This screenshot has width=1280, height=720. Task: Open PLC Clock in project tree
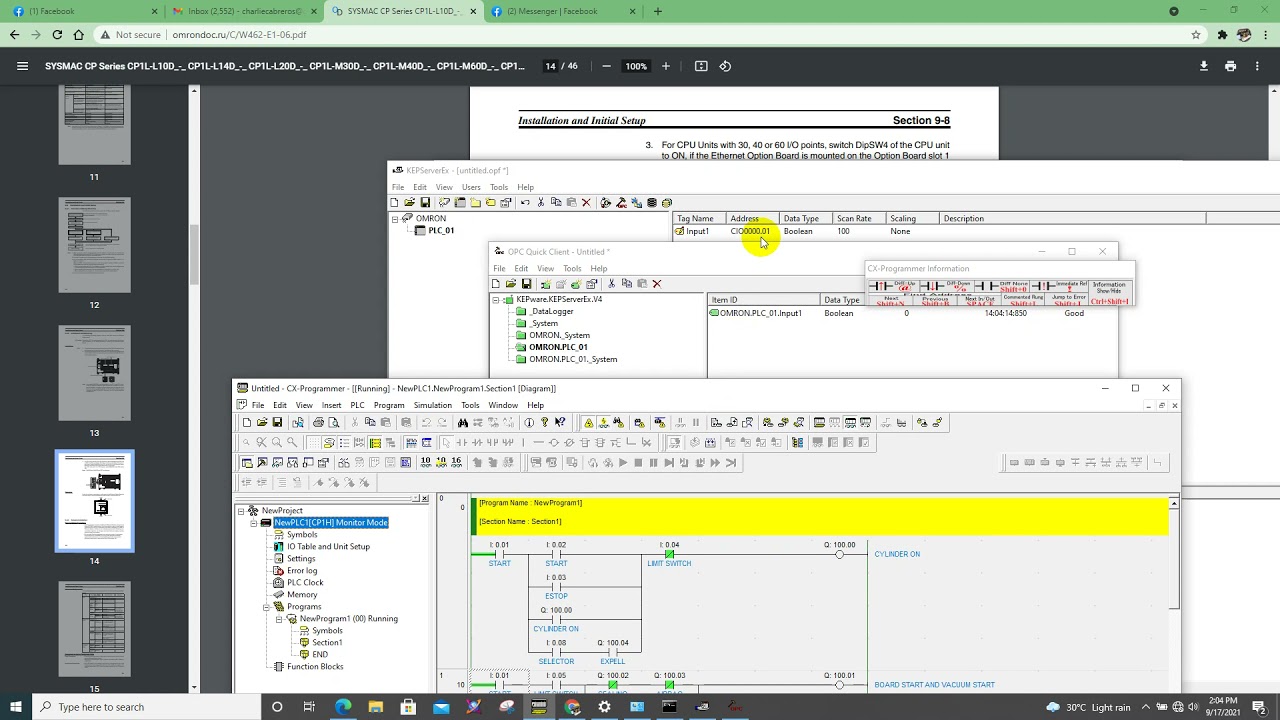click(305, 583)
